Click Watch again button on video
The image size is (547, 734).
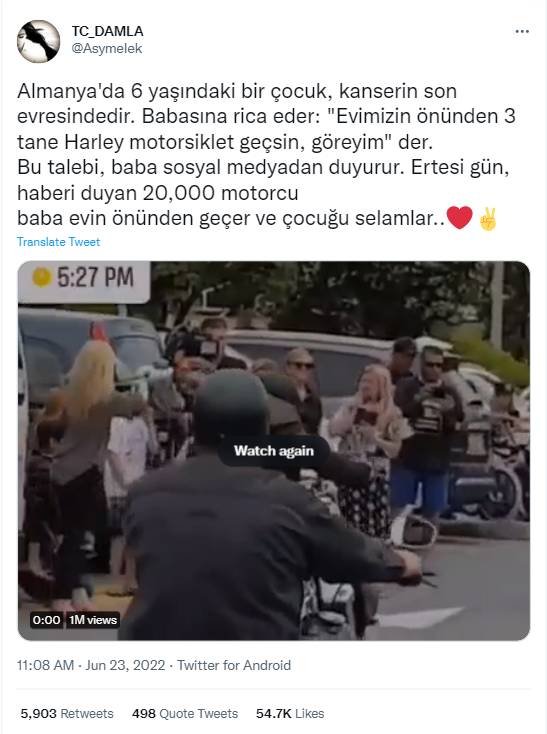[x=274, y=451]
